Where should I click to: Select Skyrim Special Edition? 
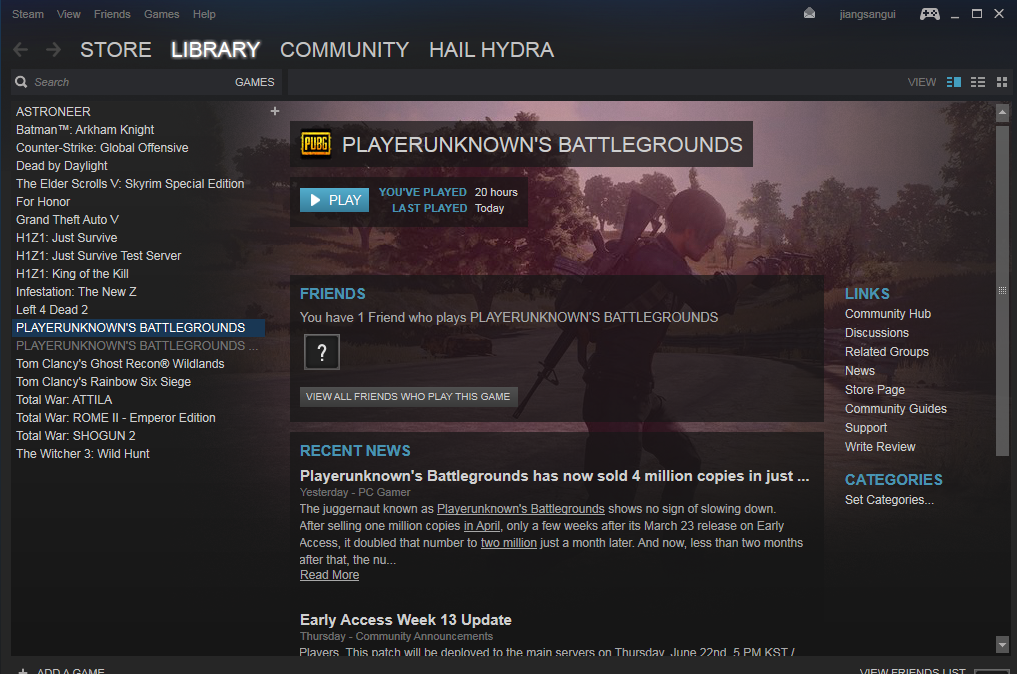(x=130, y=184)
